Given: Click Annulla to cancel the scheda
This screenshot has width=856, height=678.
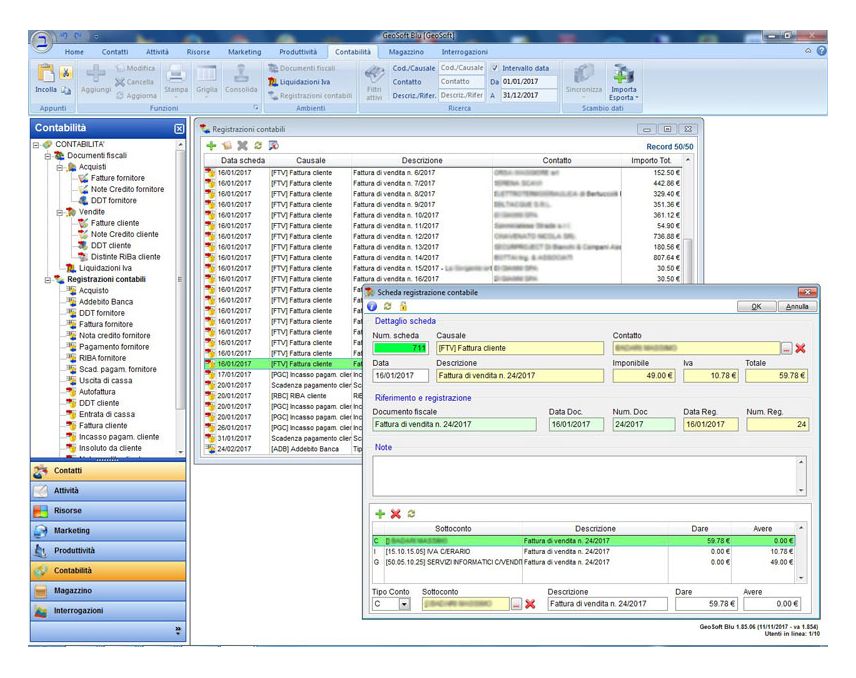Looking at the screenshot, I should pos(797,306).
